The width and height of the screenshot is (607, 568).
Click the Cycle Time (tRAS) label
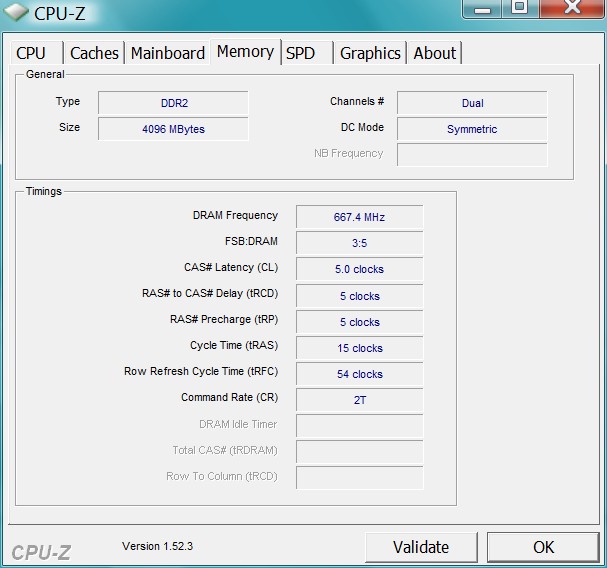click(234, 345)
